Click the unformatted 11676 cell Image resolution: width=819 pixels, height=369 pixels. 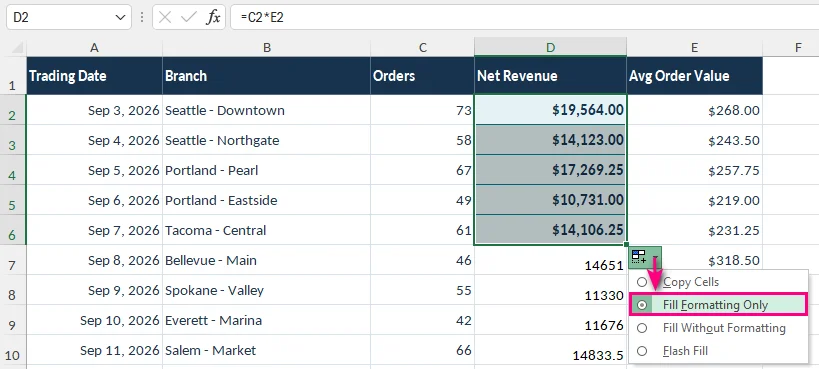click(551, 320)
